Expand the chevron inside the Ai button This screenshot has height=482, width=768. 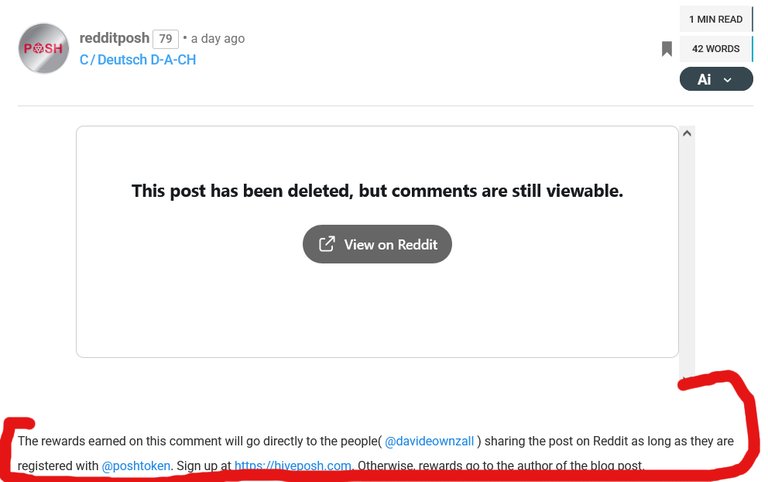coord(728,80)
